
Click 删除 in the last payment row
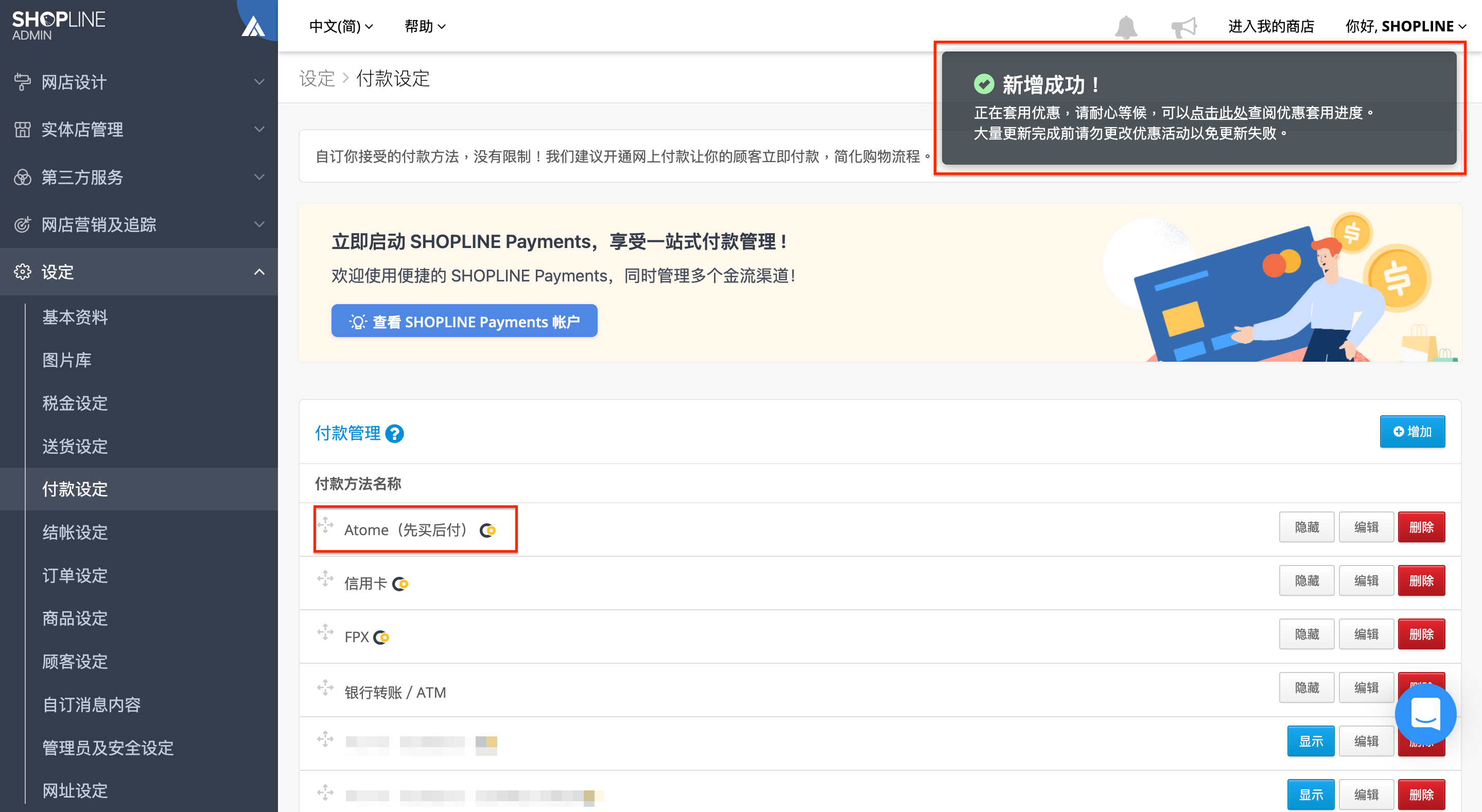pyautogui.click(x=1422, y=795)
